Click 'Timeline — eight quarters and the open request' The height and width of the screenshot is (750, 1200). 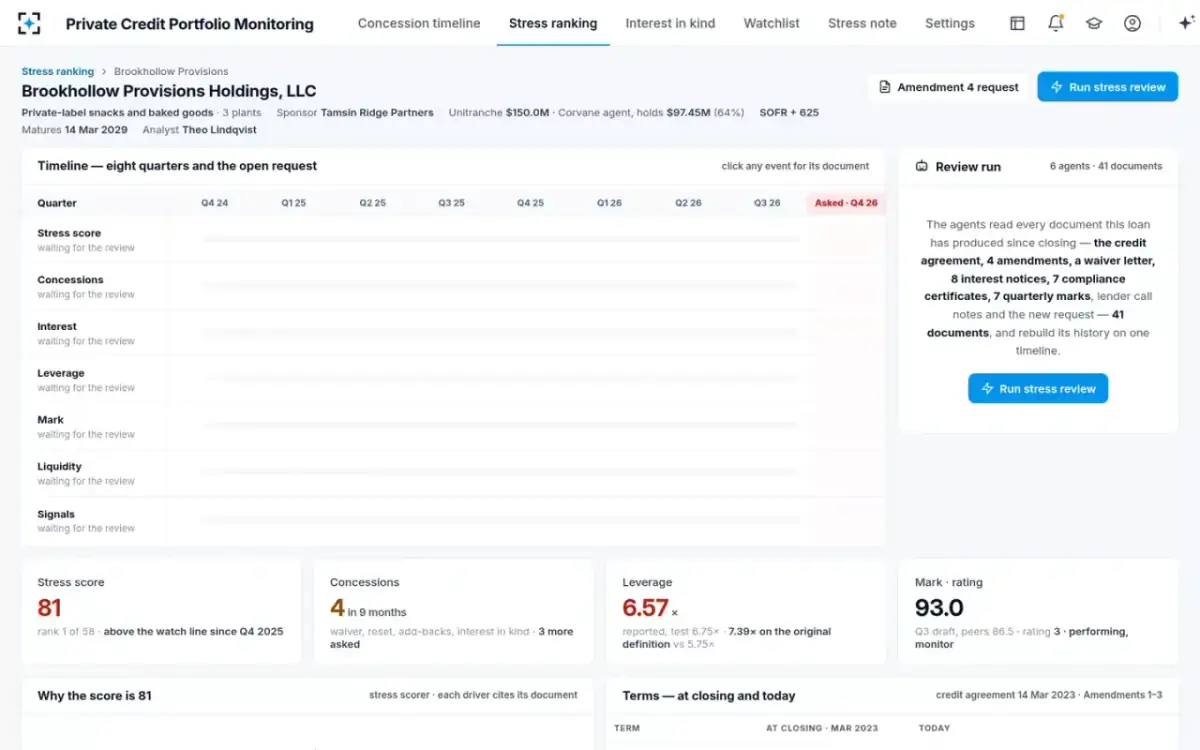tap(177, 166)
